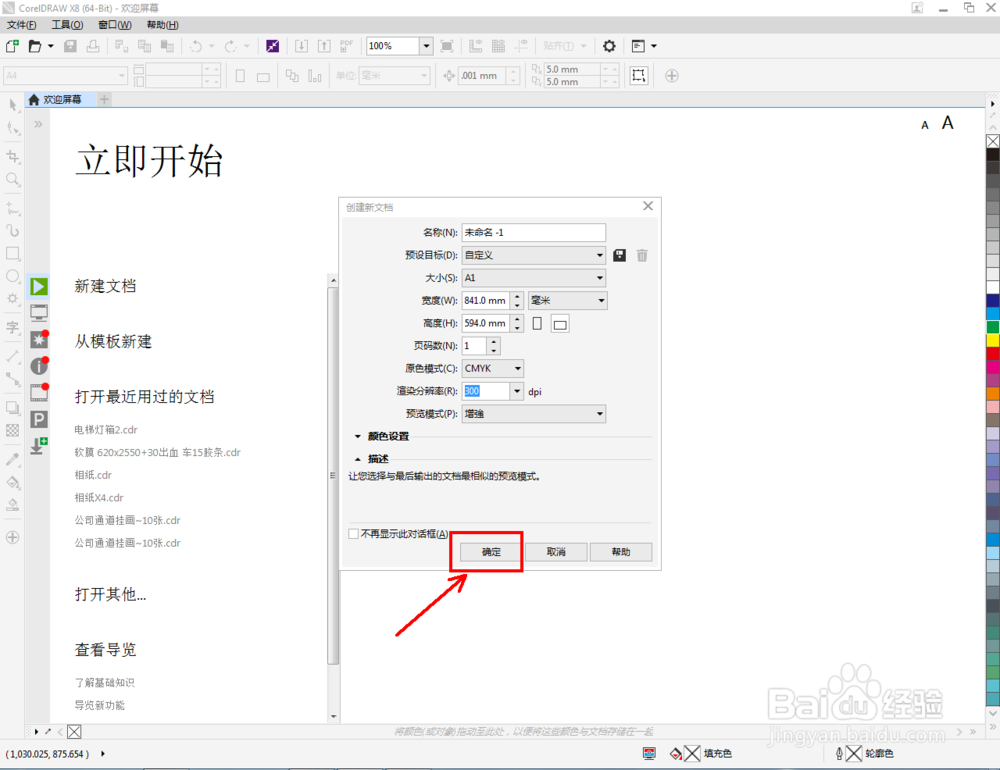
Task: Click the quick customize plus icon on property bar
Action: (x=672, y=75)
